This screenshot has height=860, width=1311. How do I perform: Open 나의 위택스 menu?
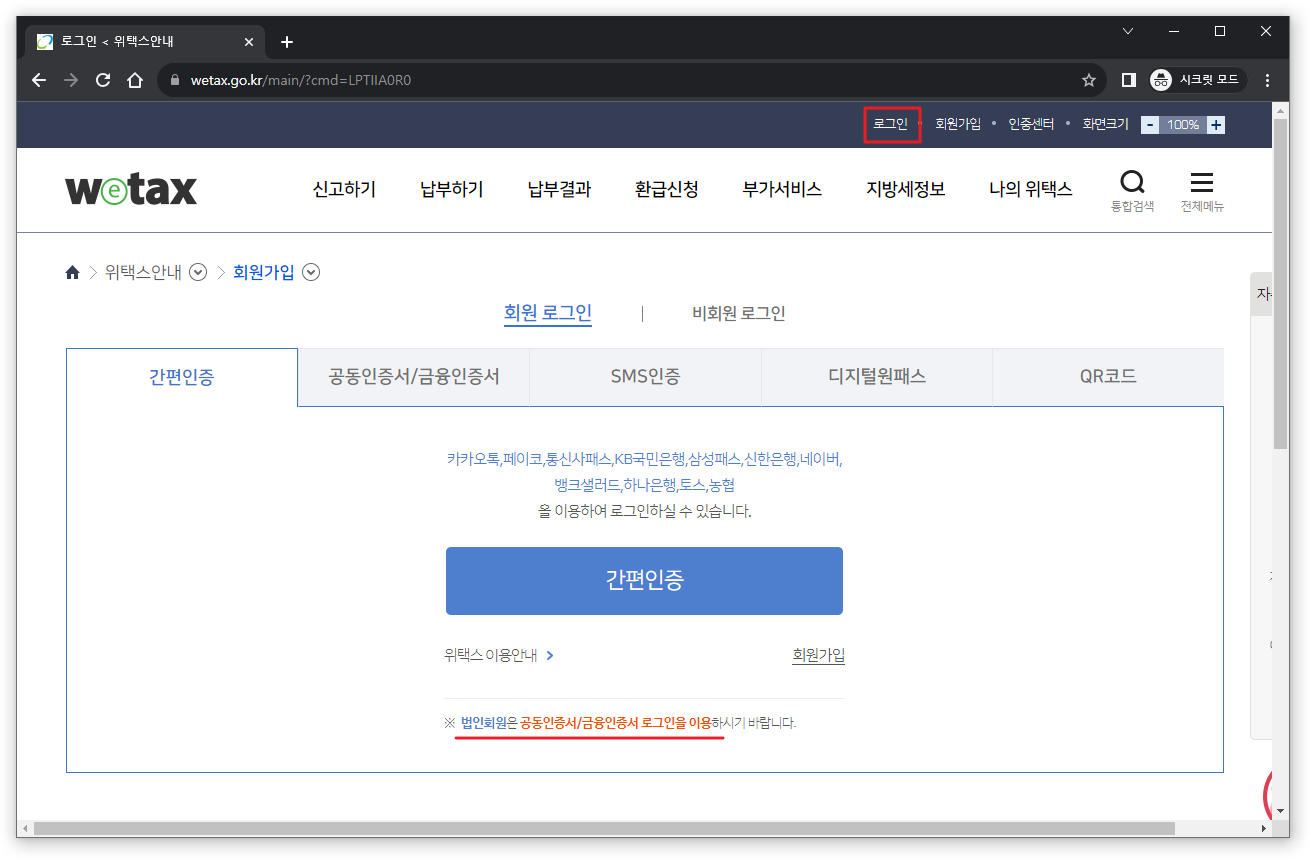[x=1031, y=189]
